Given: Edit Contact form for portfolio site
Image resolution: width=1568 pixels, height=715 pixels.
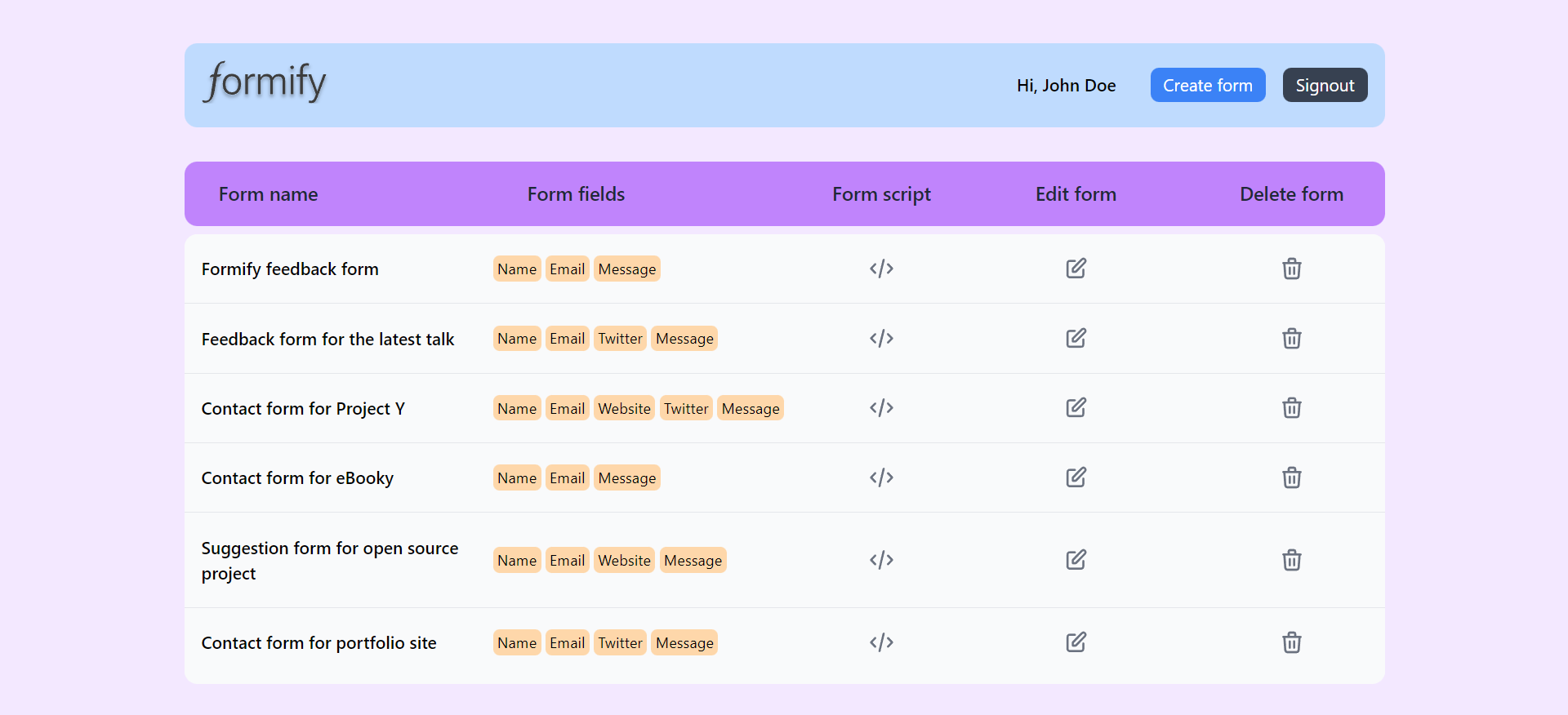Looking at the screenshot, I should coord(1076,642).
